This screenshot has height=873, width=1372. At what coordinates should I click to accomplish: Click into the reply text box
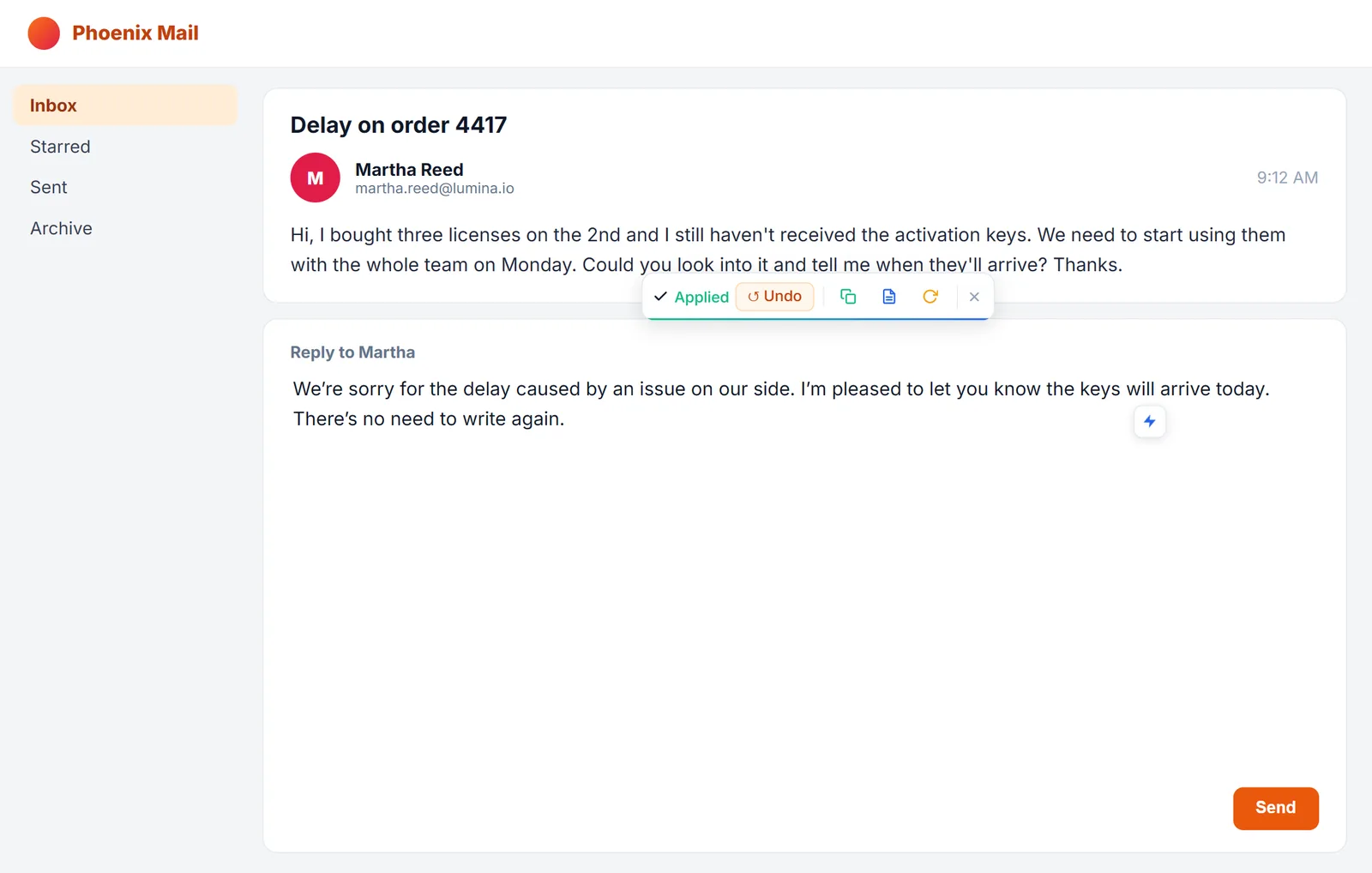coord(804,575)
